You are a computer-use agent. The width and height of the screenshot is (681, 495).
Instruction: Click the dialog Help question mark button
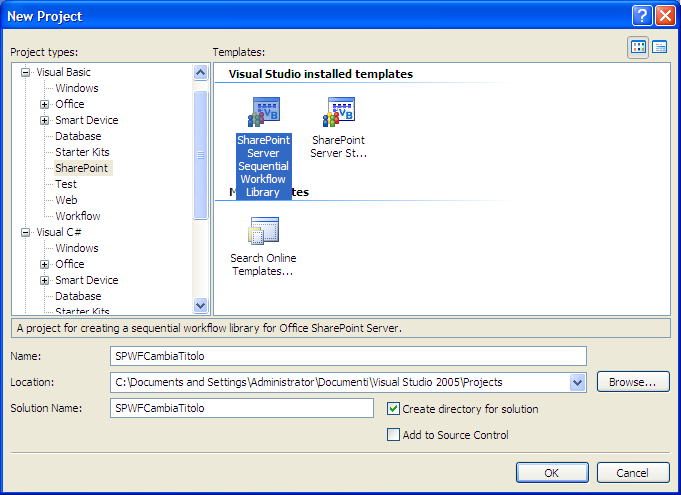click(641, 16)
